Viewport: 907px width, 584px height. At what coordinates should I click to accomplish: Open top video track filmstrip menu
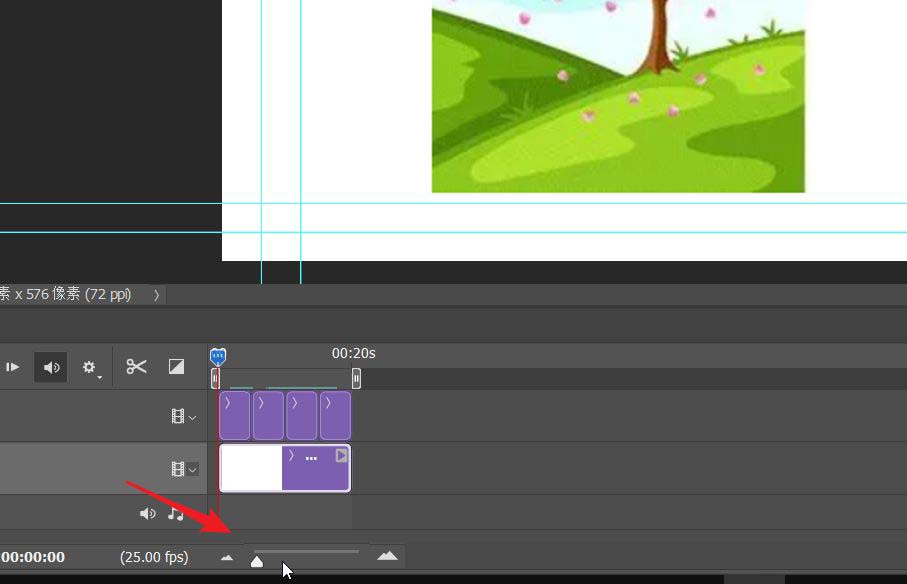click(x=184, y=416)
